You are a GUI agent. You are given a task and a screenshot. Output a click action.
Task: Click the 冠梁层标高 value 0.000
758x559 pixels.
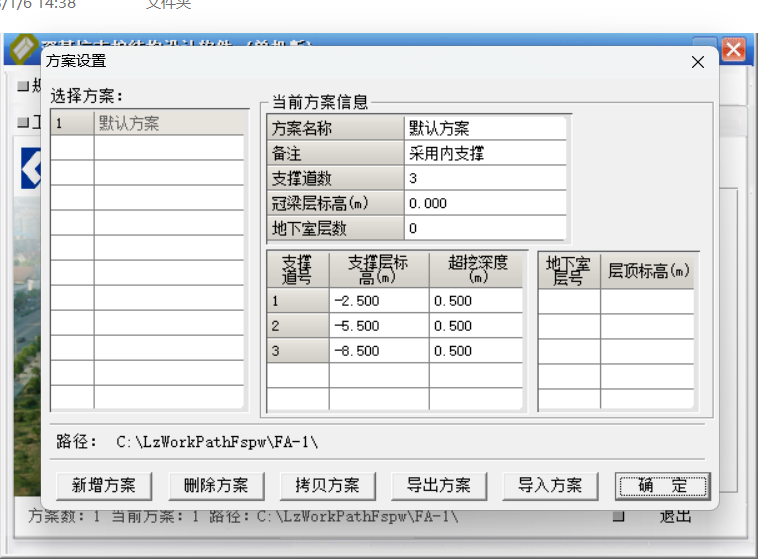[486, 204]
